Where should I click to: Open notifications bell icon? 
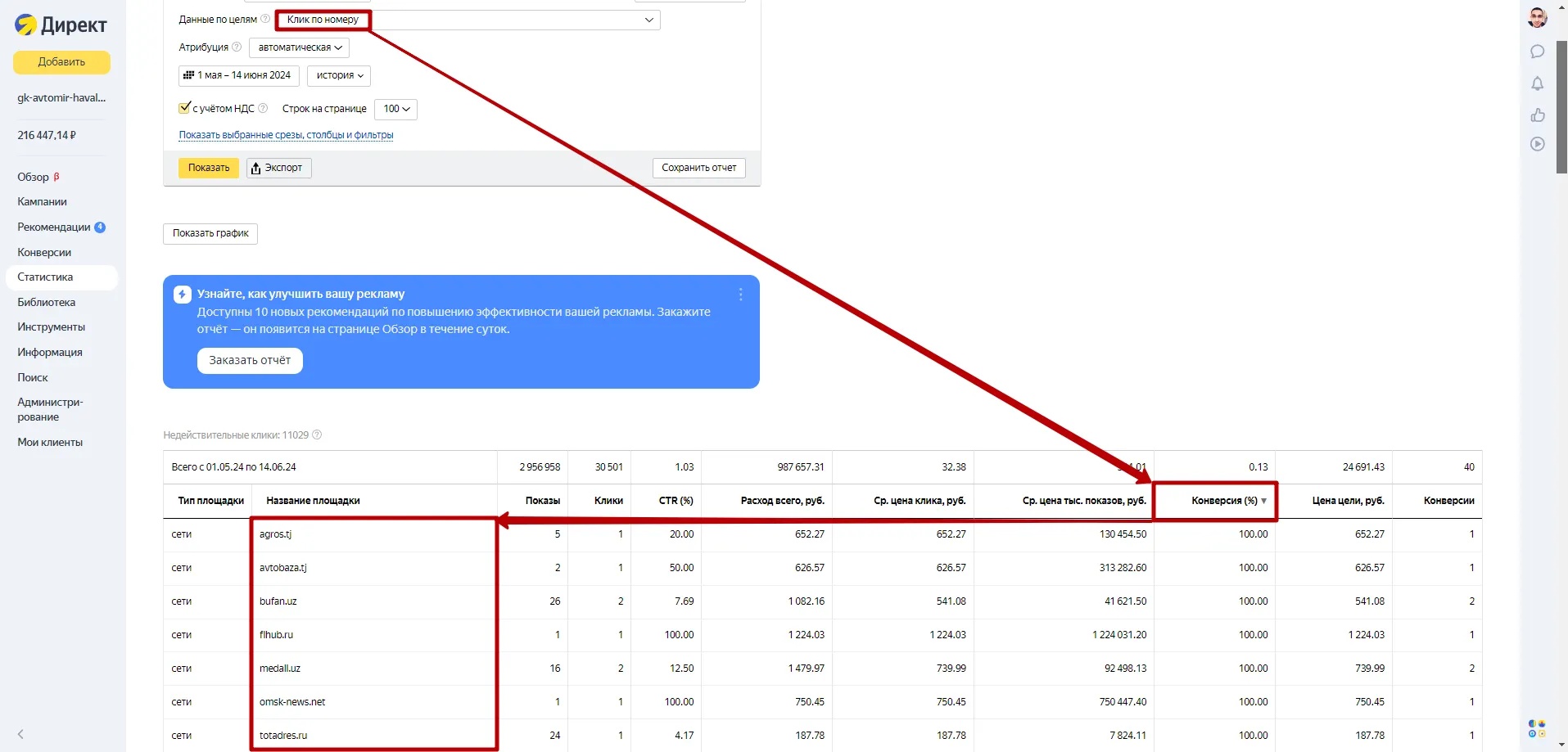pos(1537,83)
